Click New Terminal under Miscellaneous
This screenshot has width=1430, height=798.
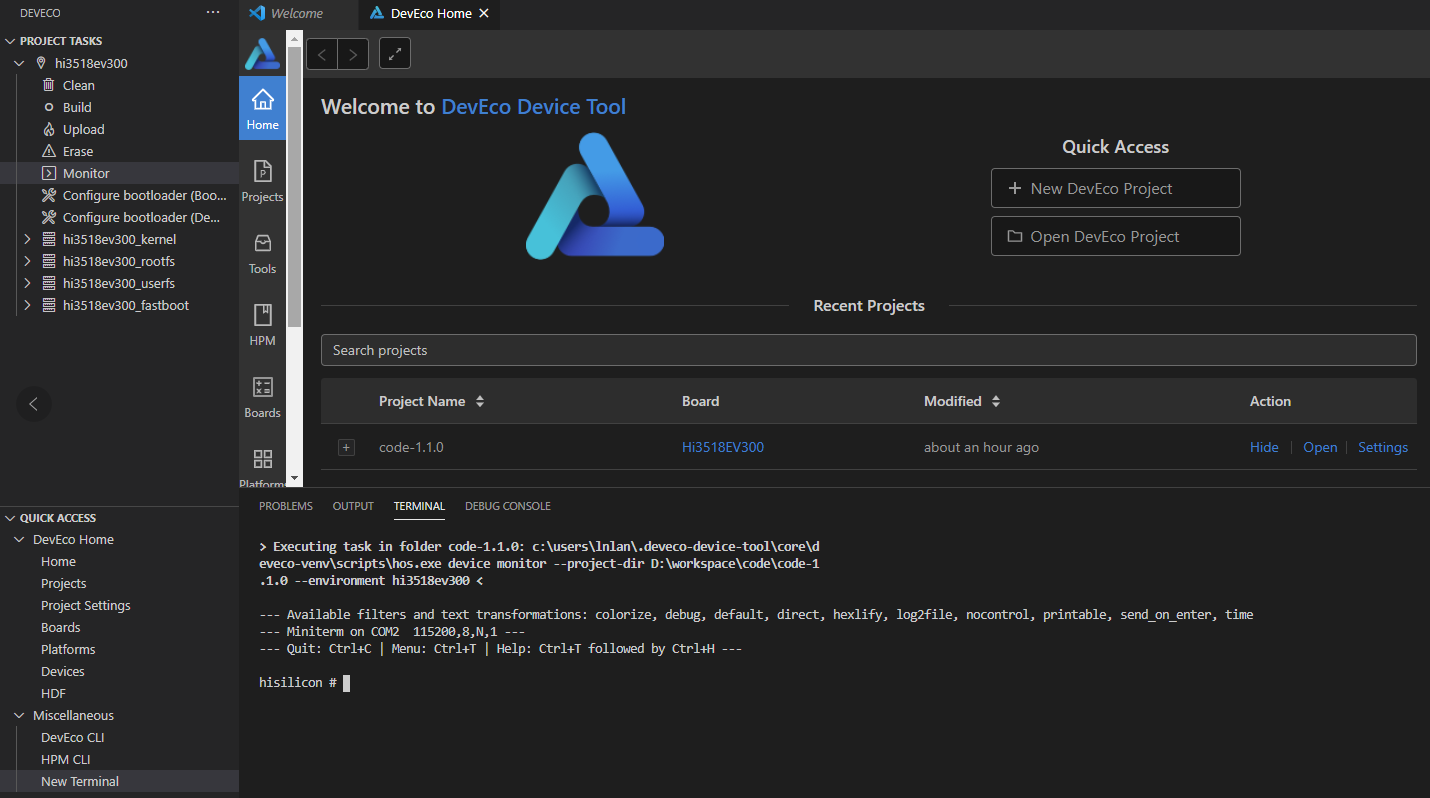point(80,781)
